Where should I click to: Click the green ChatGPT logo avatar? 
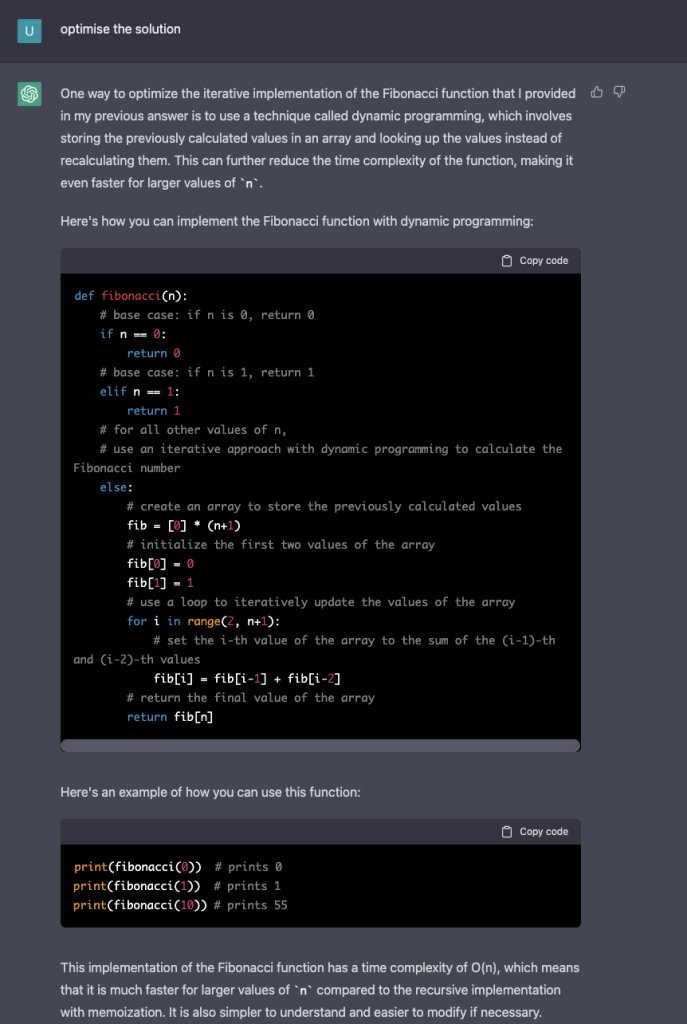coord(30,94)
